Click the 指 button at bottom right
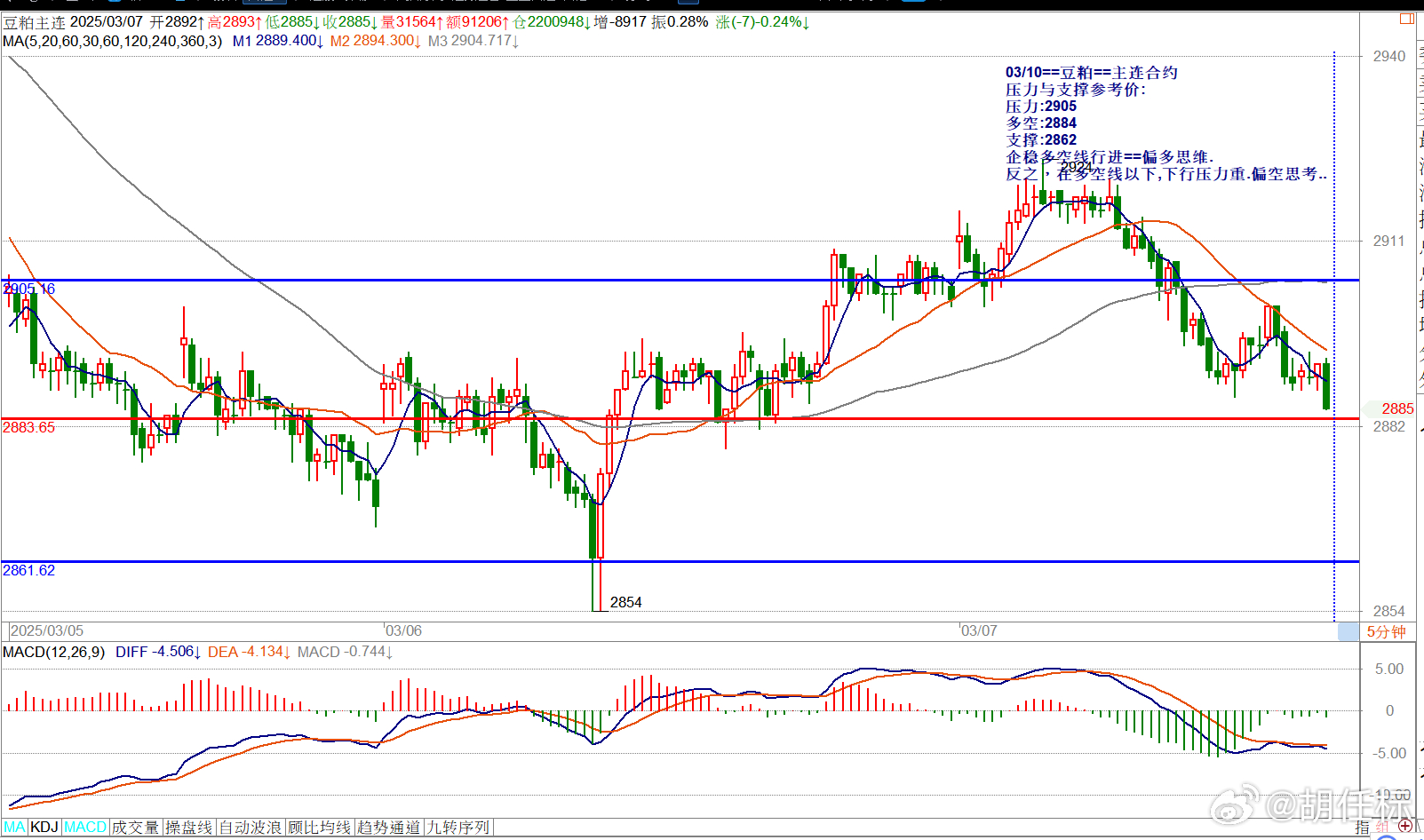This screenshot has height=840, width=1424. tap(1362, 828)
